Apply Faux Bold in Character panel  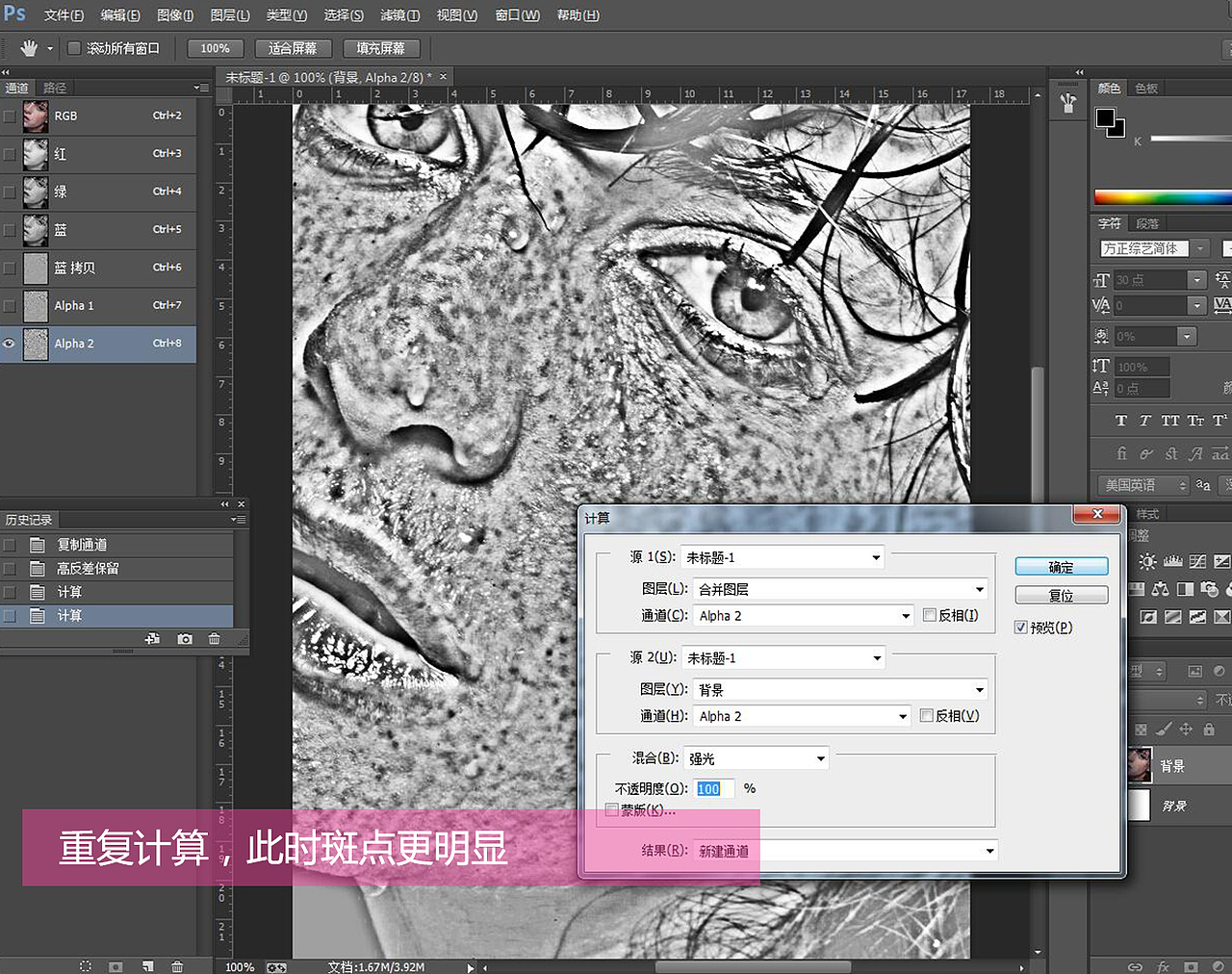pos(1120,421)
